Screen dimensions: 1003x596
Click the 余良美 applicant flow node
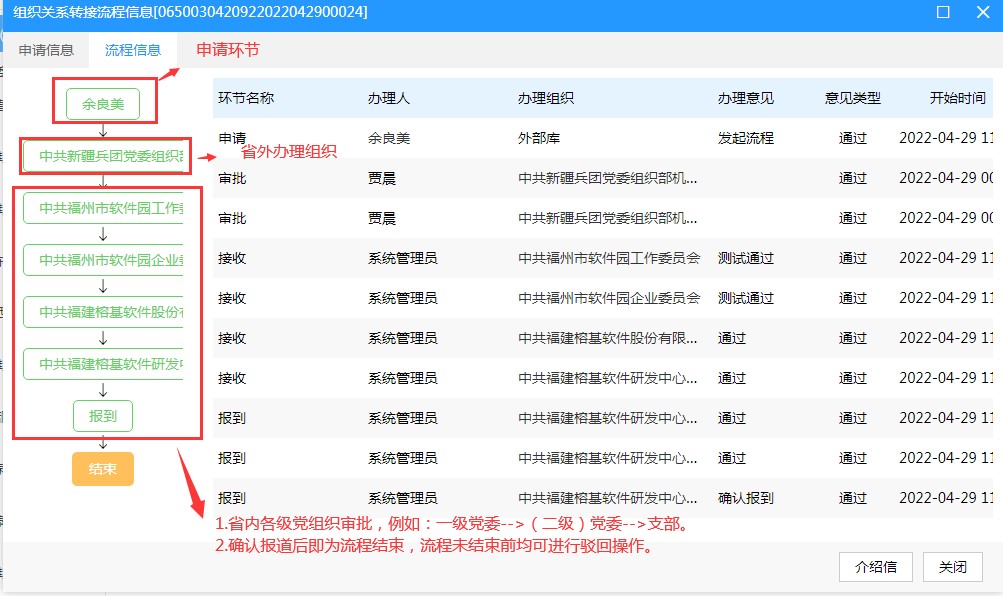point(103,103)
